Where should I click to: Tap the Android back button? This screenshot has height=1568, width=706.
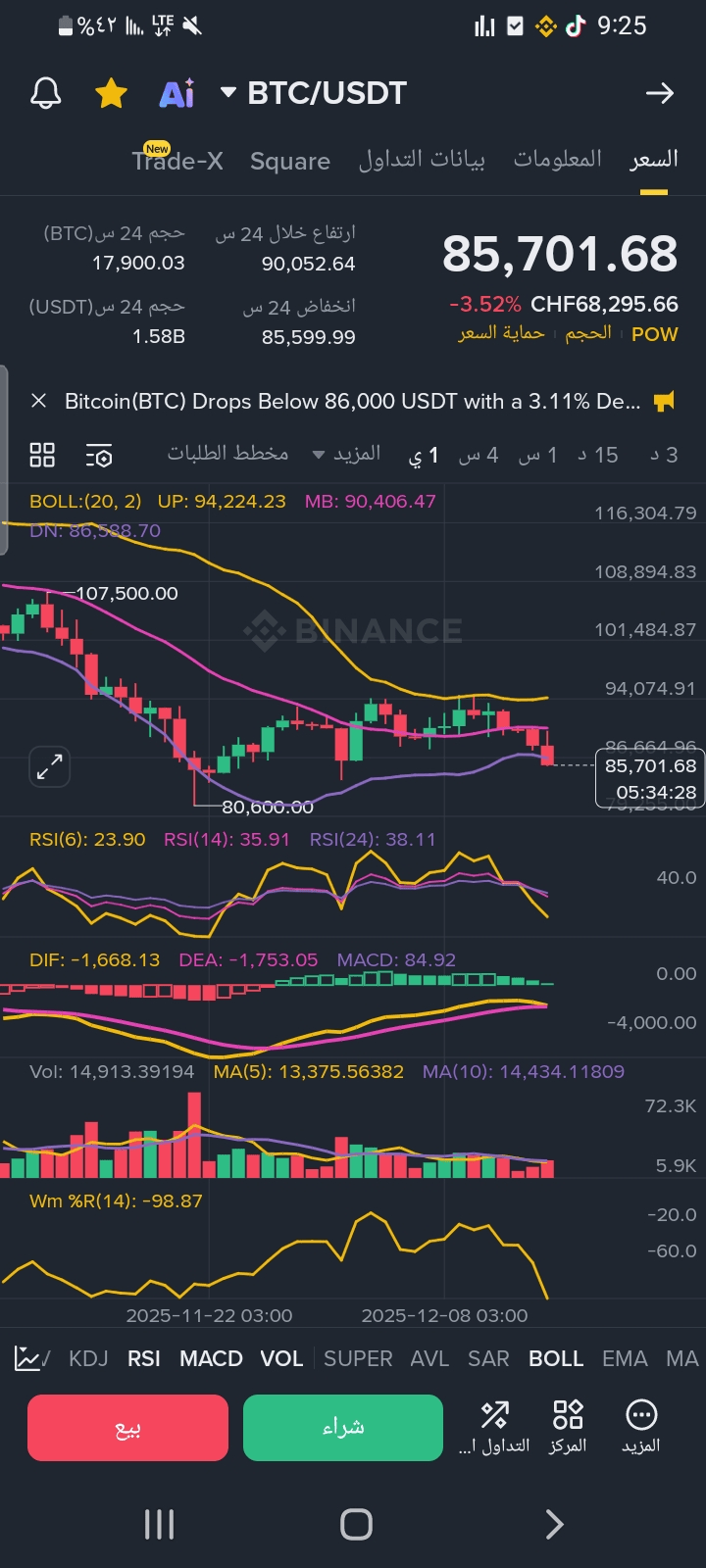[x=554, y=1524]
